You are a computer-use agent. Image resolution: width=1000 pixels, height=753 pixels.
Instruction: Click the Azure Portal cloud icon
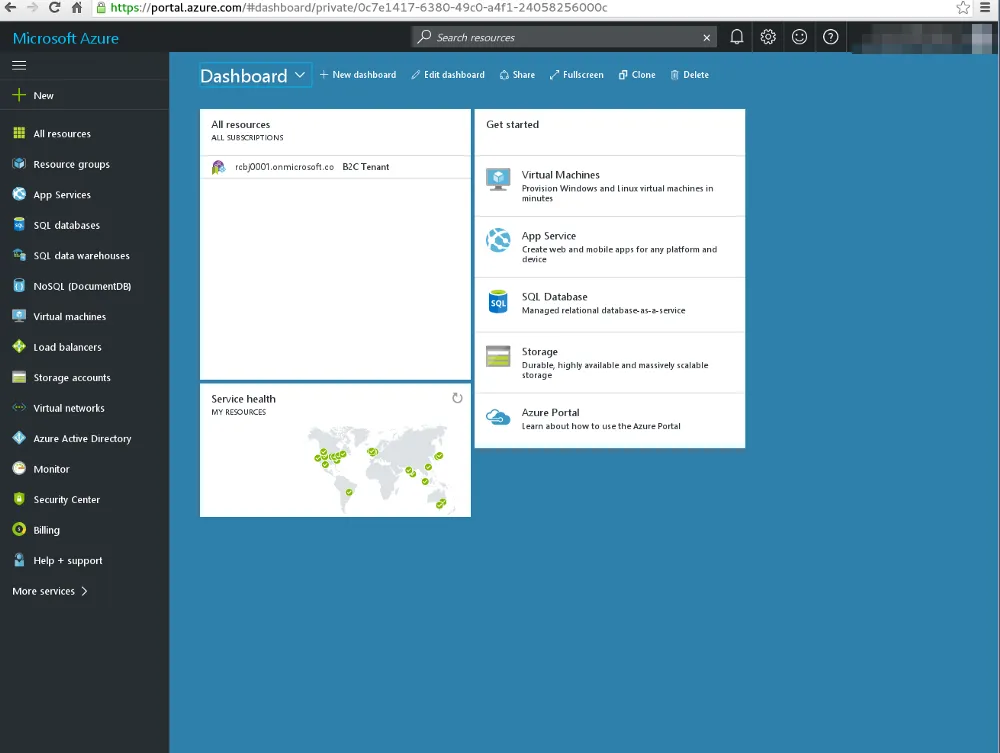point(498,418)
